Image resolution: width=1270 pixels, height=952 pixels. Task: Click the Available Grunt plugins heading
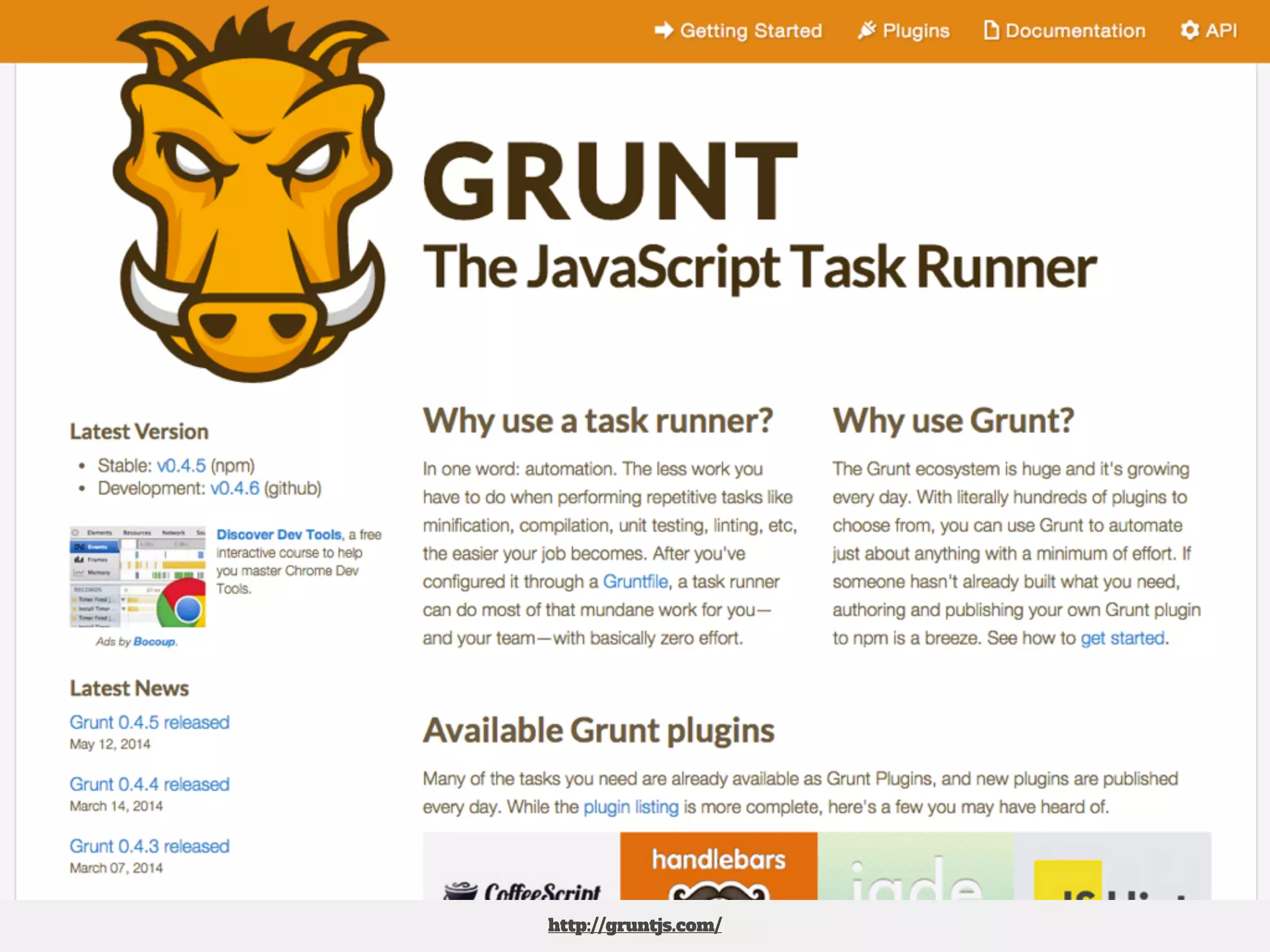click(x=598, y=731)
